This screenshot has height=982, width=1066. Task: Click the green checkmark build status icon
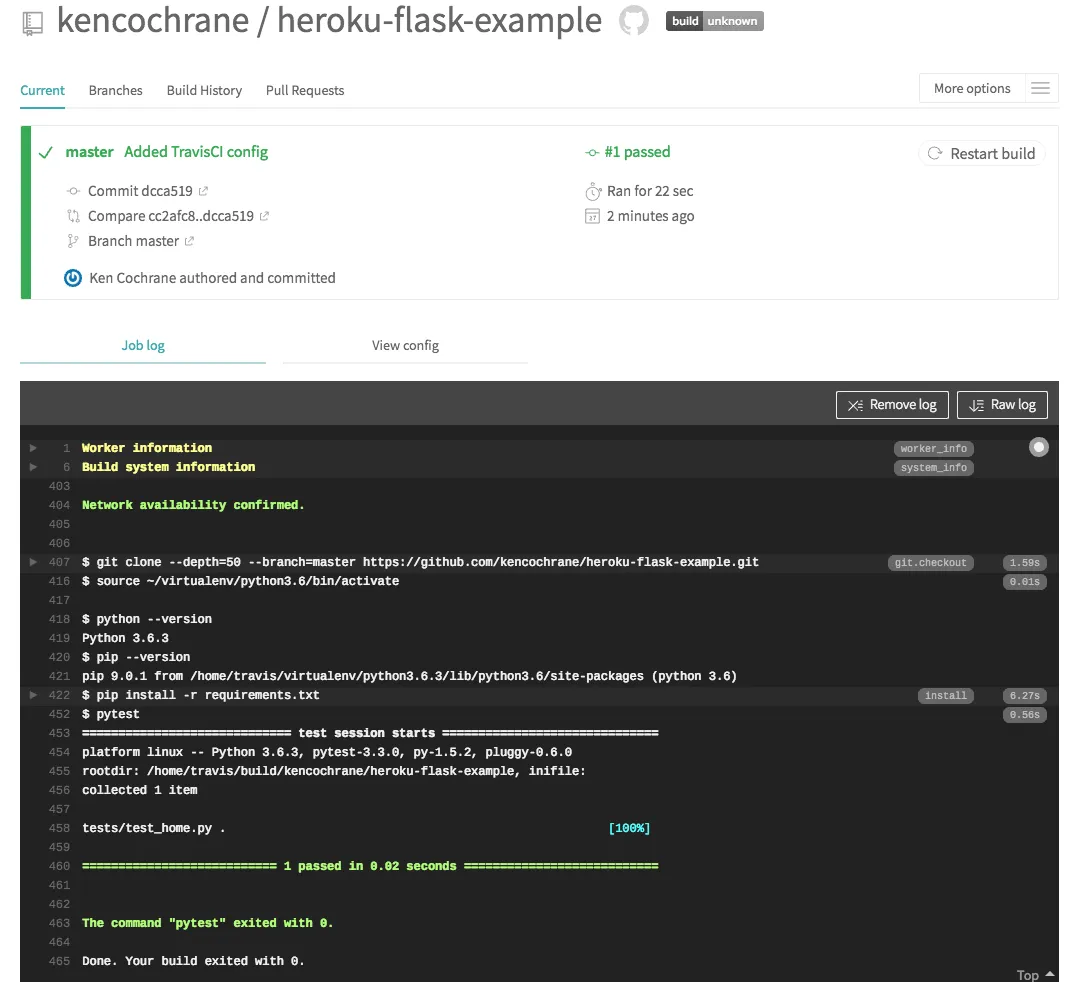pos(46,152)
